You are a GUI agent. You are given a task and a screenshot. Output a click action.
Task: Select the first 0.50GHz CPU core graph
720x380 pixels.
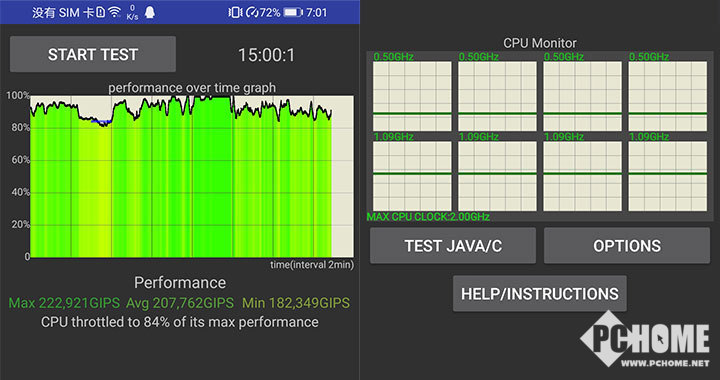412,96
